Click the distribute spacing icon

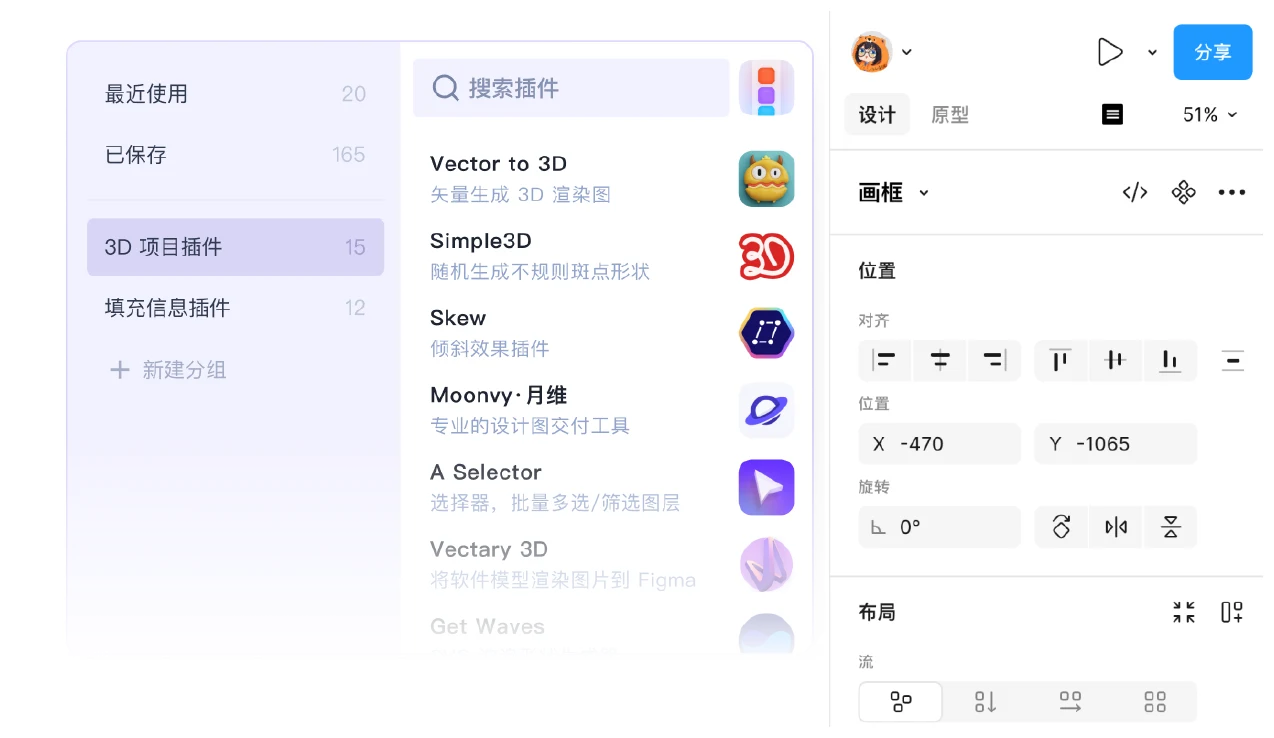click(x=1233, y=361)
